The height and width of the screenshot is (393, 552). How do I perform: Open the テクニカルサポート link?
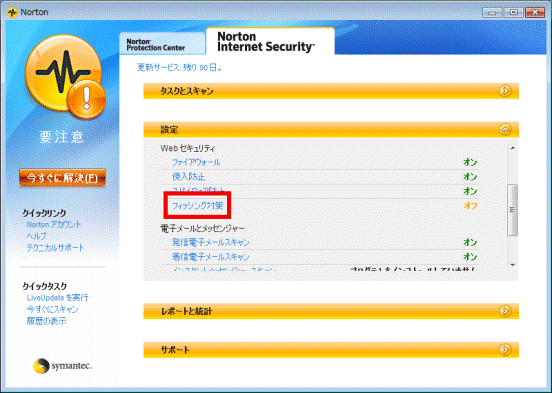[56, 248]
